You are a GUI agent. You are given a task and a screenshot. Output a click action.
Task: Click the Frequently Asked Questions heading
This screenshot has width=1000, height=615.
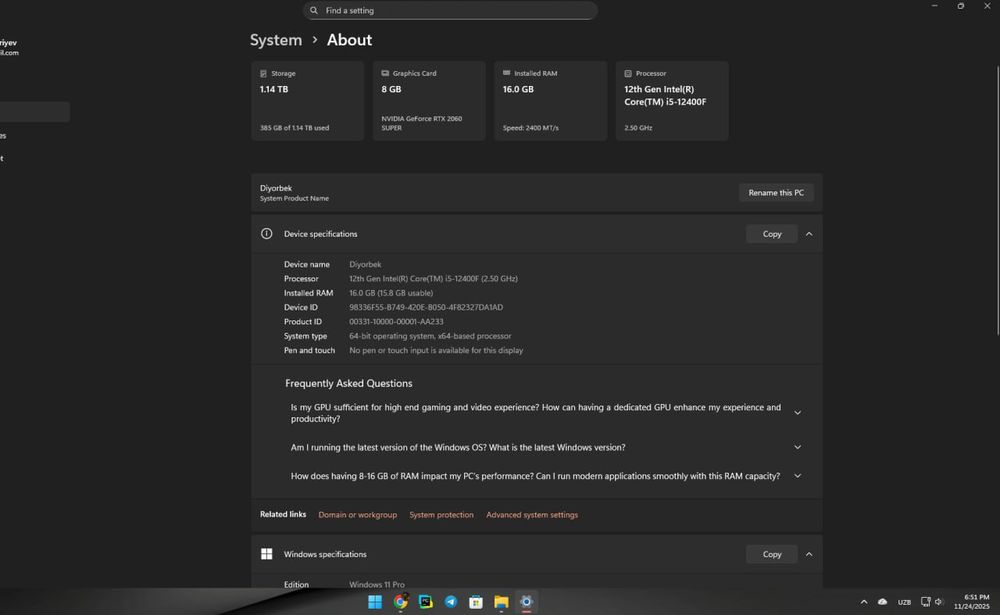[x=349, y=383]
